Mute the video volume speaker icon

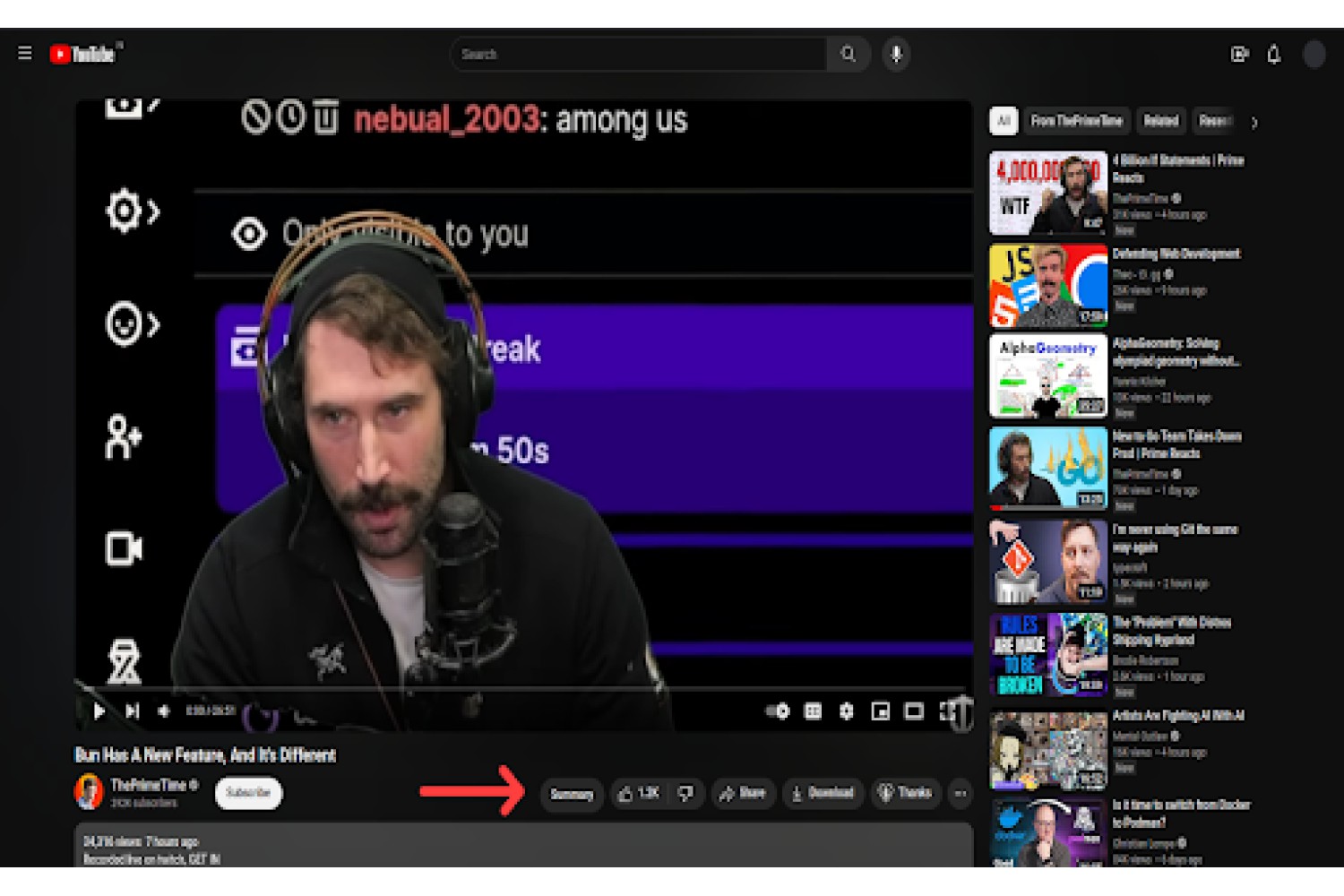point(164,711)
